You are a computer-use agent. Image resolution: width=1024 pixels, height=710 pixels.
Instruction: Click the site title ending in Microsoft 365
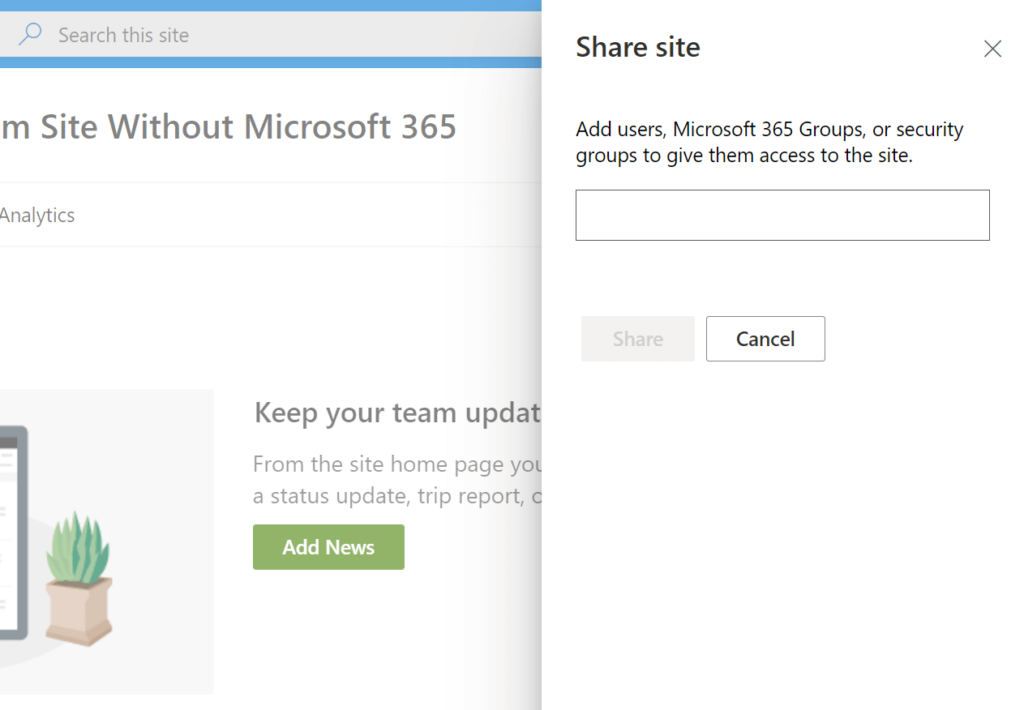point(228,126)
